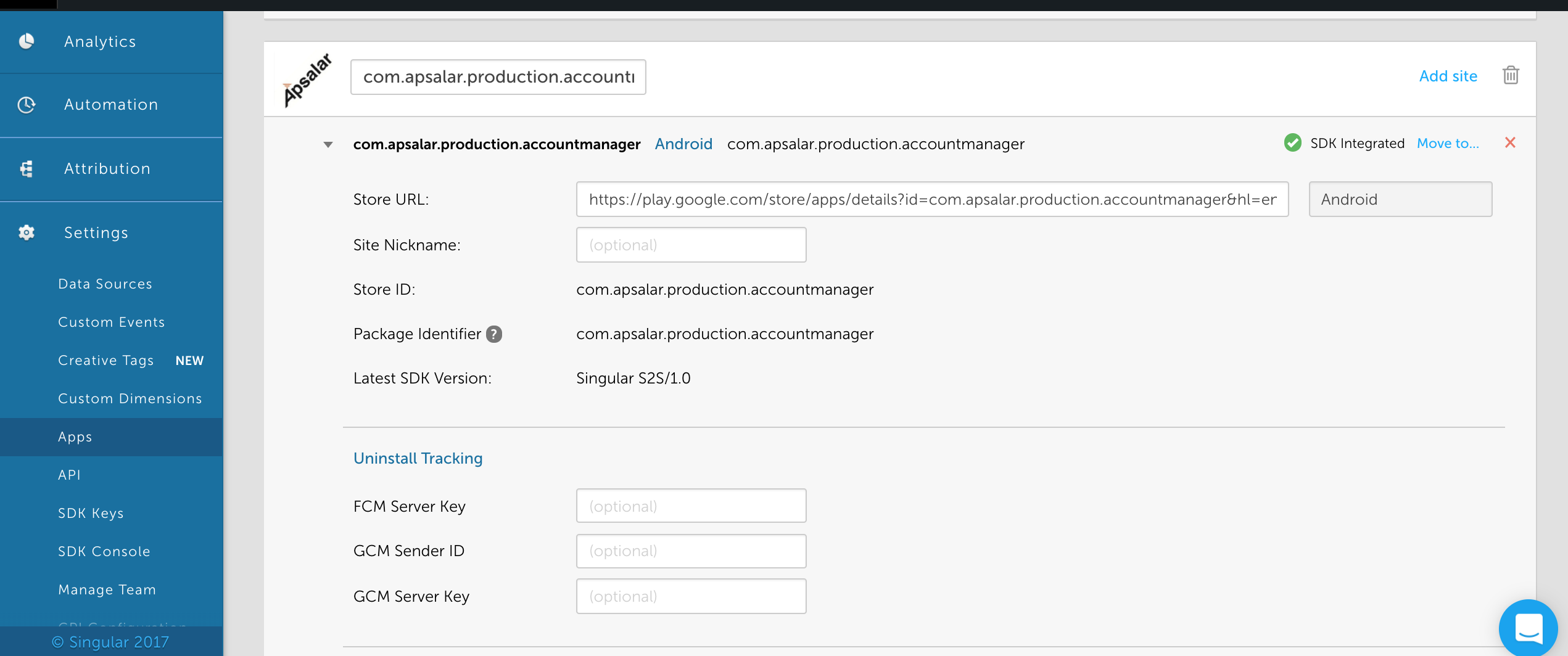Viewport: 1568px width, 656px height.
Task: Click the Uninstall Tracking heading link
Action: [x=418, y=458]
